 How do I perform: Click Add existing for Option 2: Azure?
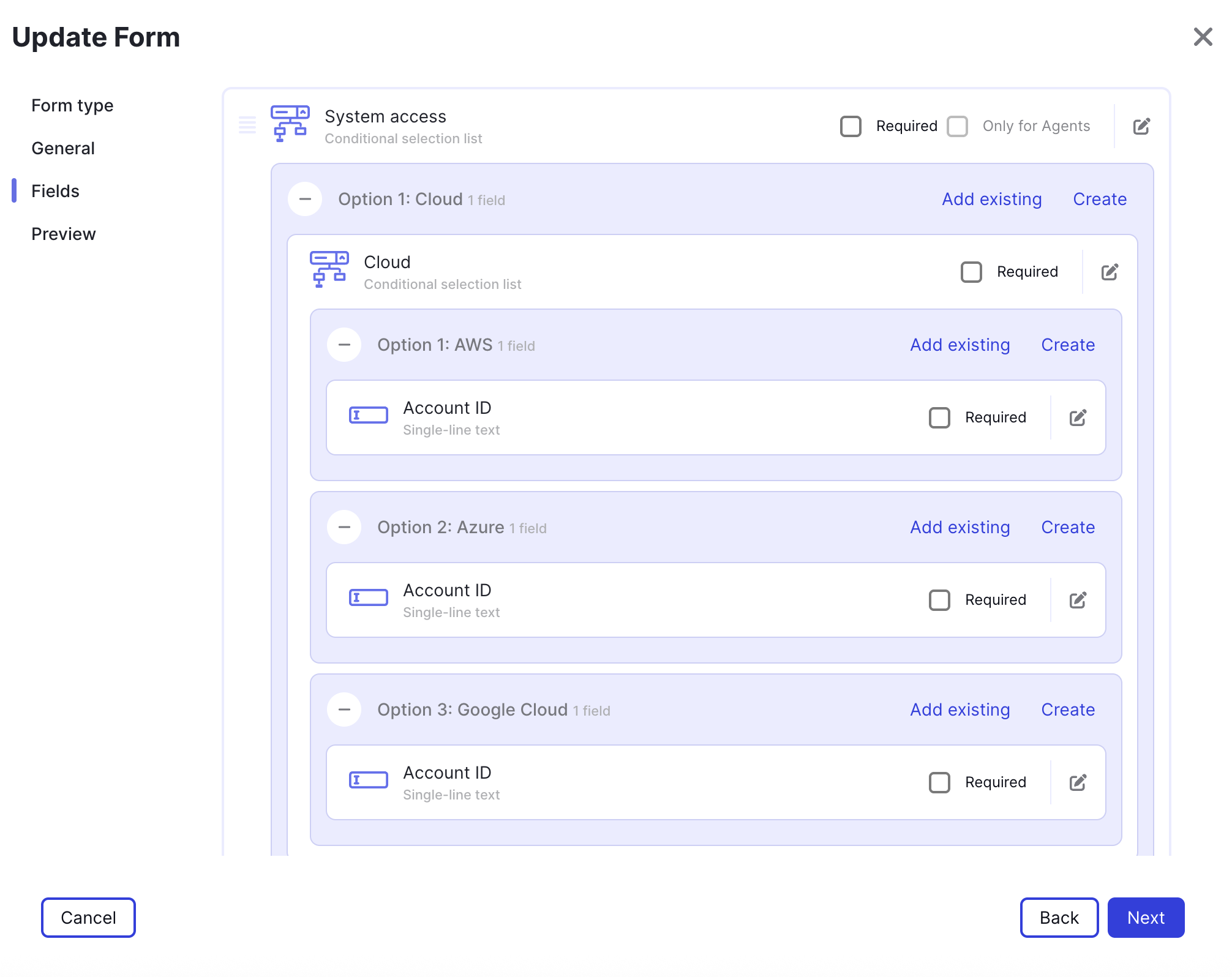tap(960, 527)
